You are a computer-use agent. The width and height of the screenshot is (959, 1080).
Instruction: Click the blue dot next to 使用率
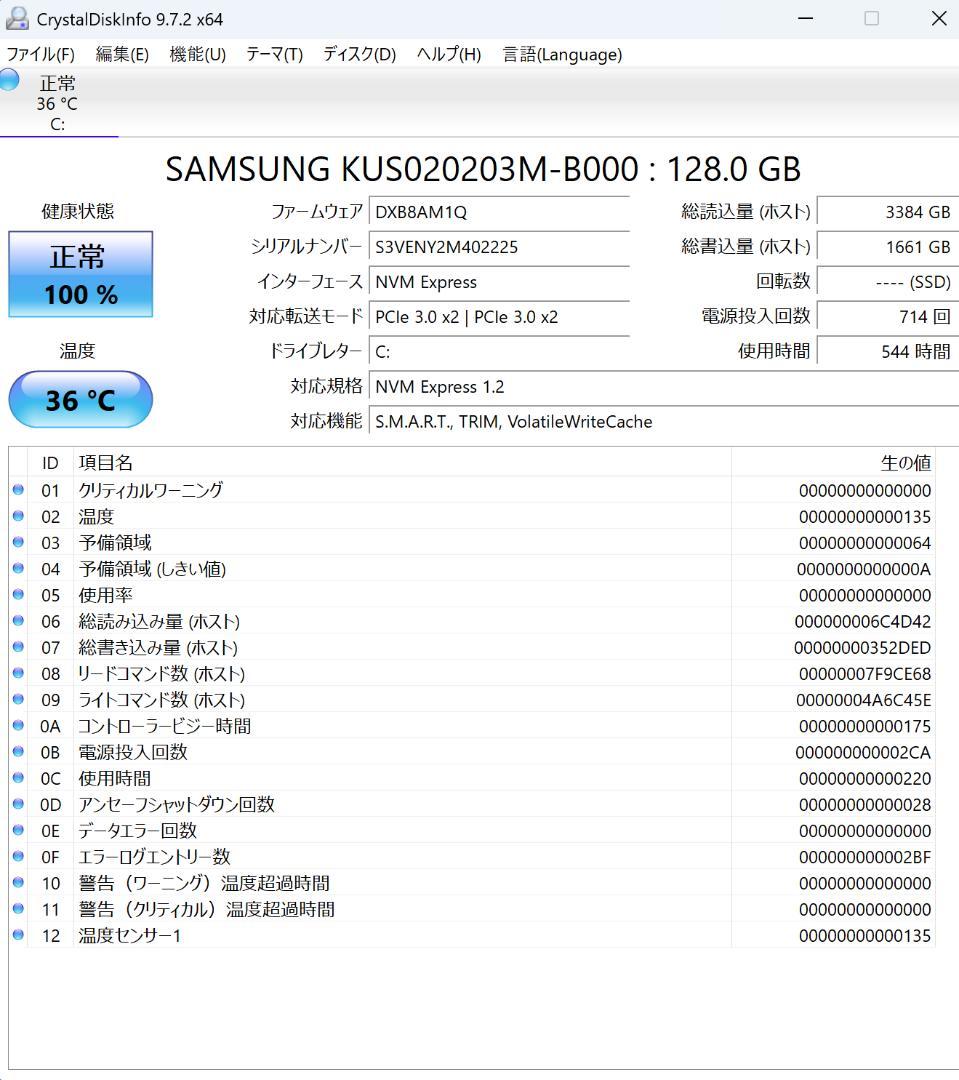[x=19, y=595]
